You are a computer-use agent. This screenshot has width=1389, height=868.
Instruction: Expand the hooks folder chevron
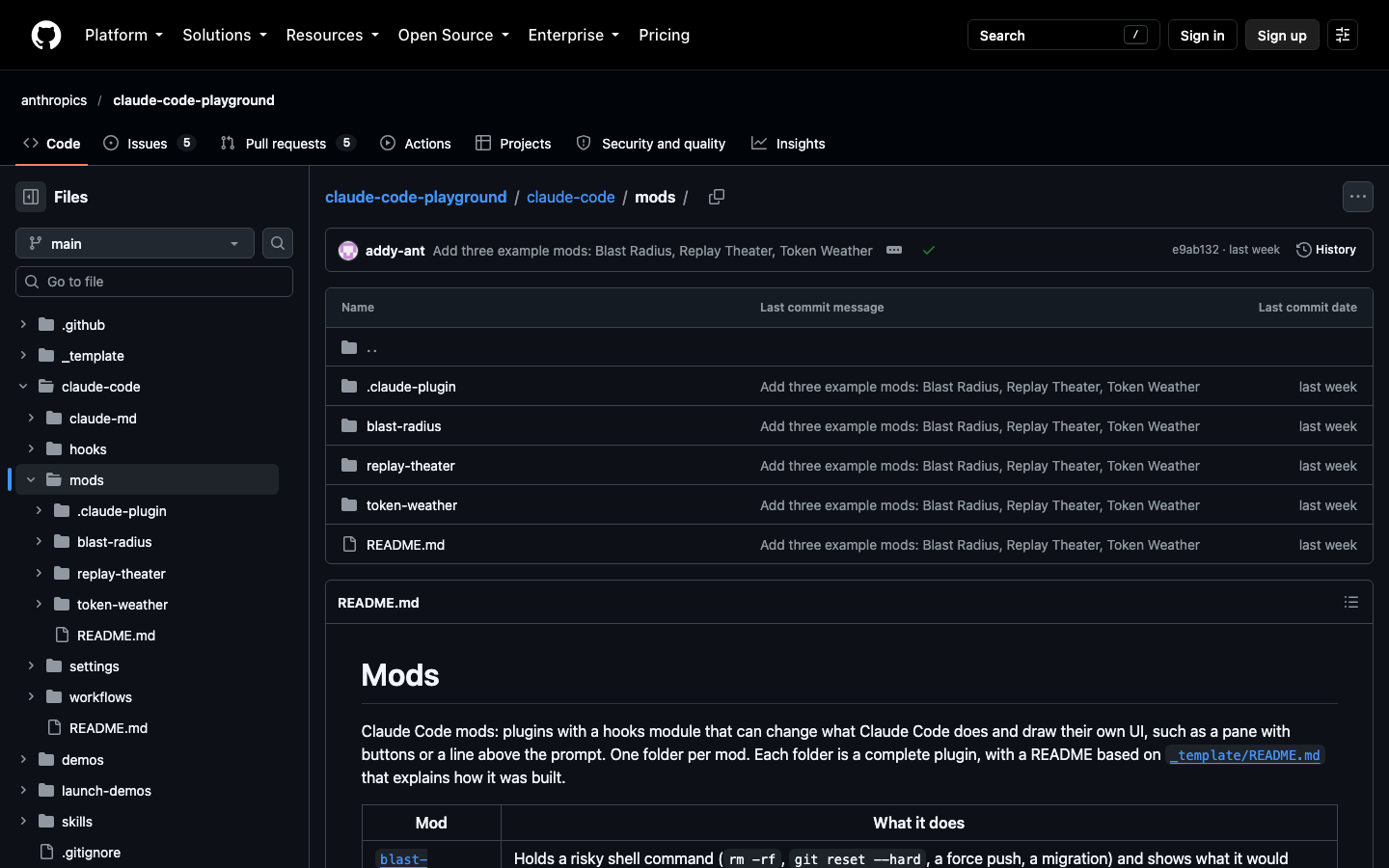pyautogui.click(x=31, y=448)
